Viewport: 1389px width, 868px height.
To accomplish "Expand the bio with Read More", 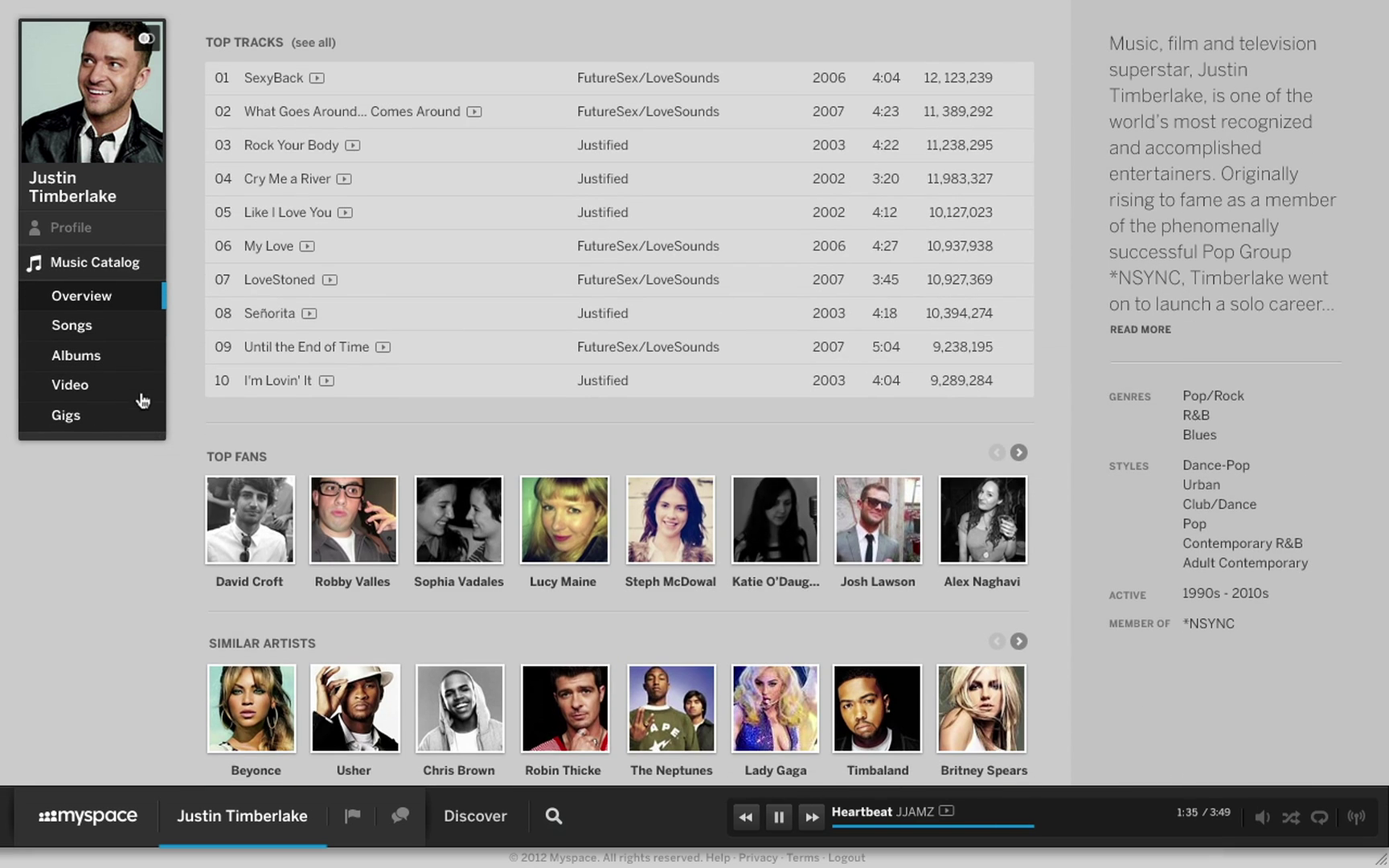I will 1140,330.
